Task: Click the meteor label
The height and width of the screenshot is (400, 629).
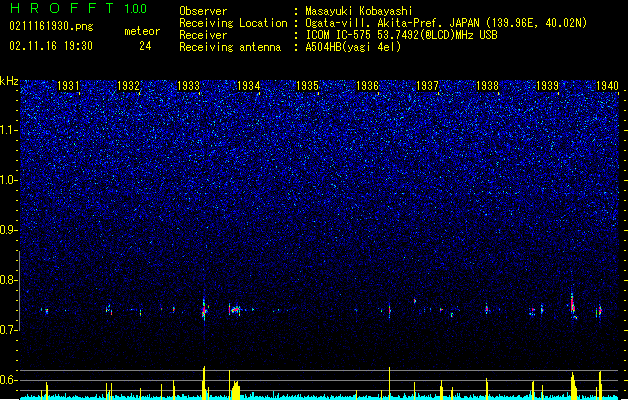Action: [x=142, y=31]
